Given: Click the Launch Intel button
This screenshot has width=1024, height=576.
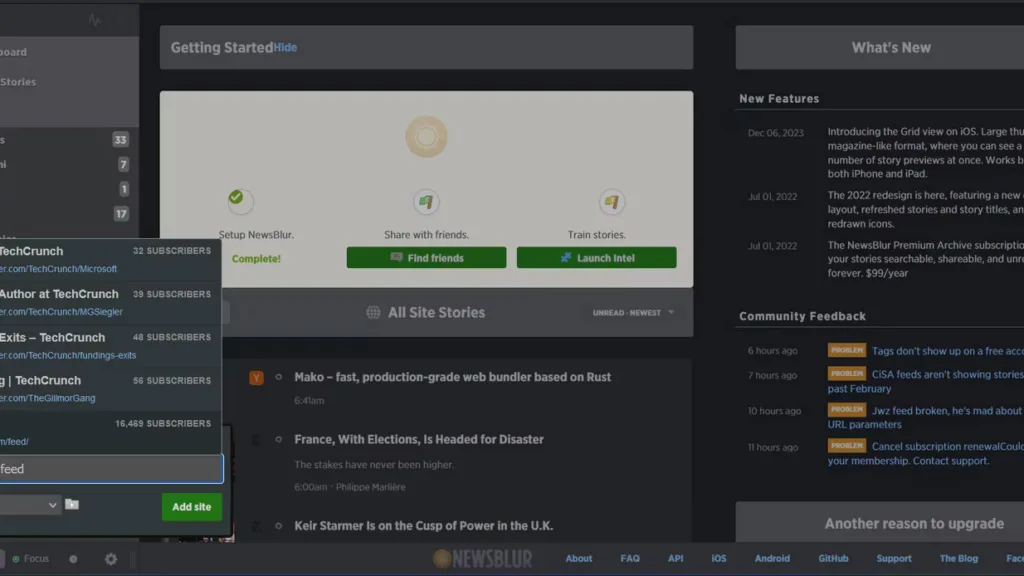Looking at the screenshot, I should coord(596,258).
